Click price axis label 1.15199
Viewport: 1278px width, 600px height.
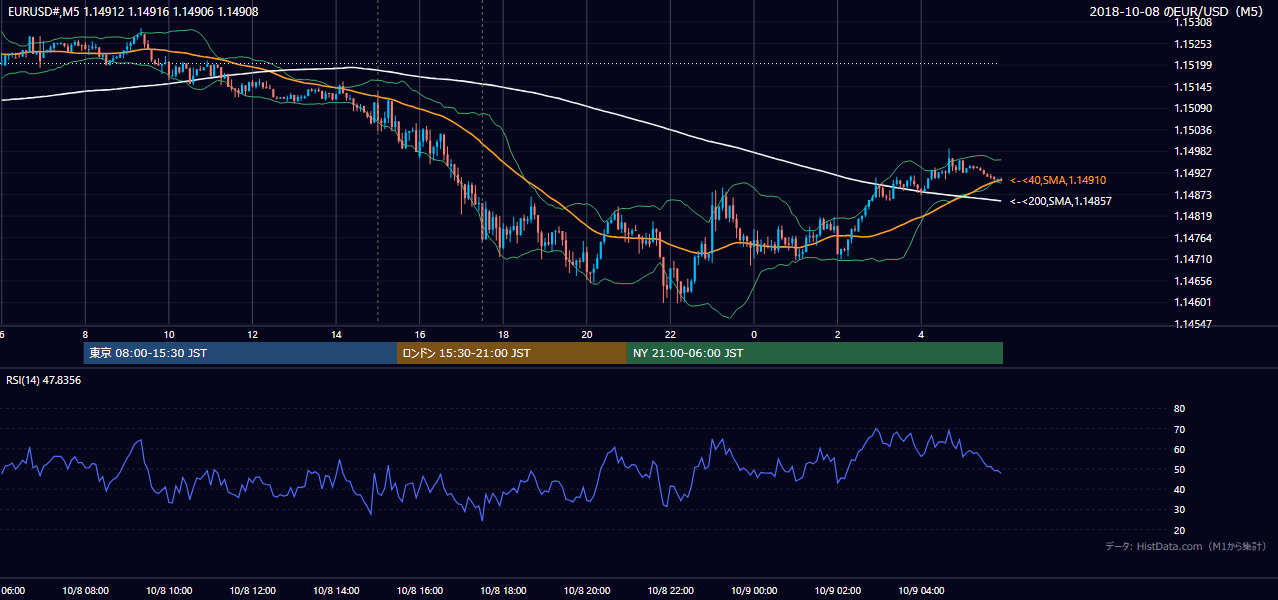pyautogui.click(x=1192, y=65)
